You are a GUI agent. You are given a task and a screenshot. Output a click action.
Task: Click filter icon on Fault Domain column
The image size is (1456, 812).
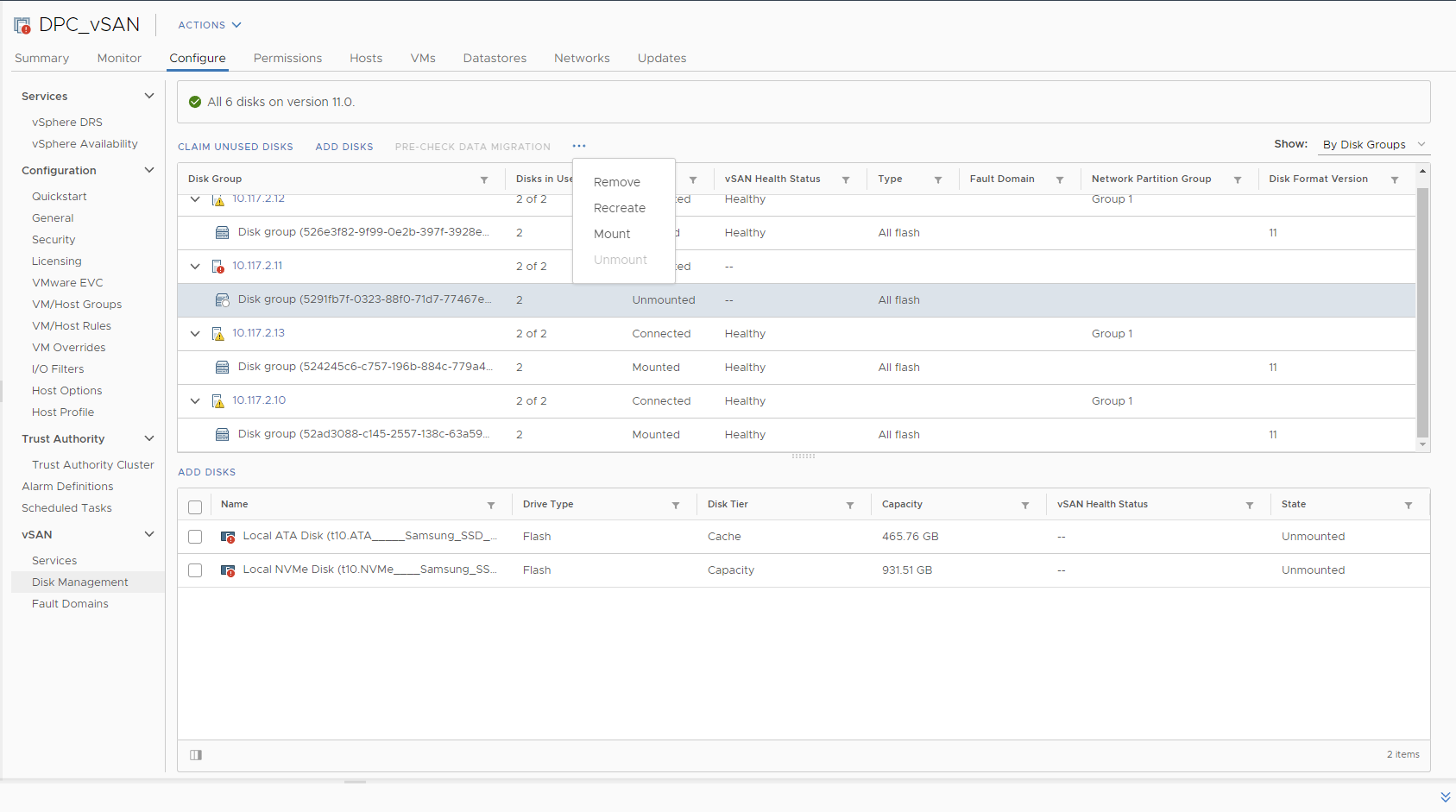(1060, 179)
